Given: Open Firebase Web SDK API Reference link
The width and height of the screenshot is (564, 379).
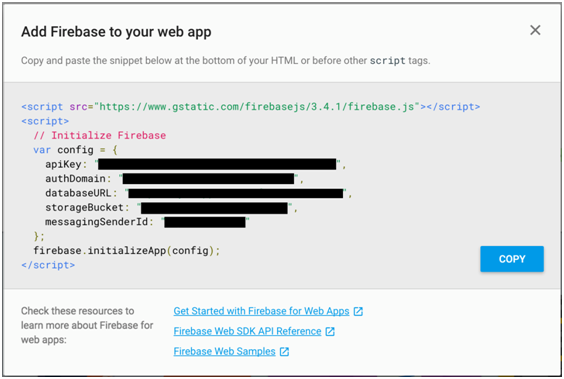Looking at the screenshot, I should coord(247,331).
